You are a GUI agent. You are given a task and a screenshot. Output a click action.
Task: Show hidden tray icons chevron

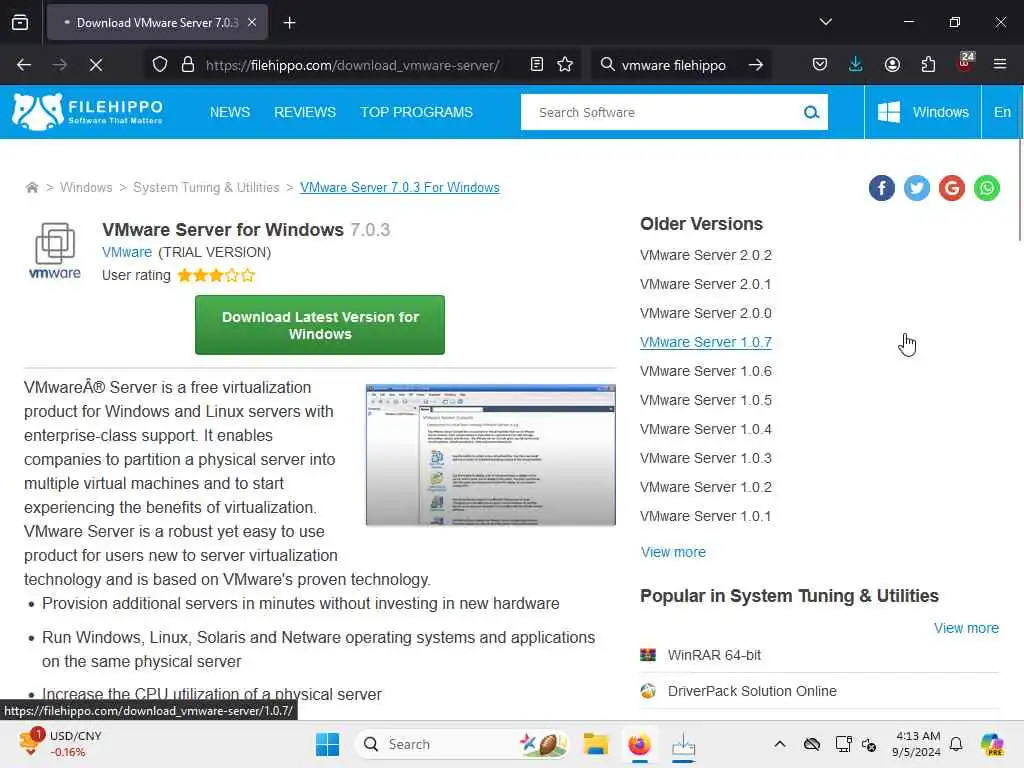[x=780, y=744]
